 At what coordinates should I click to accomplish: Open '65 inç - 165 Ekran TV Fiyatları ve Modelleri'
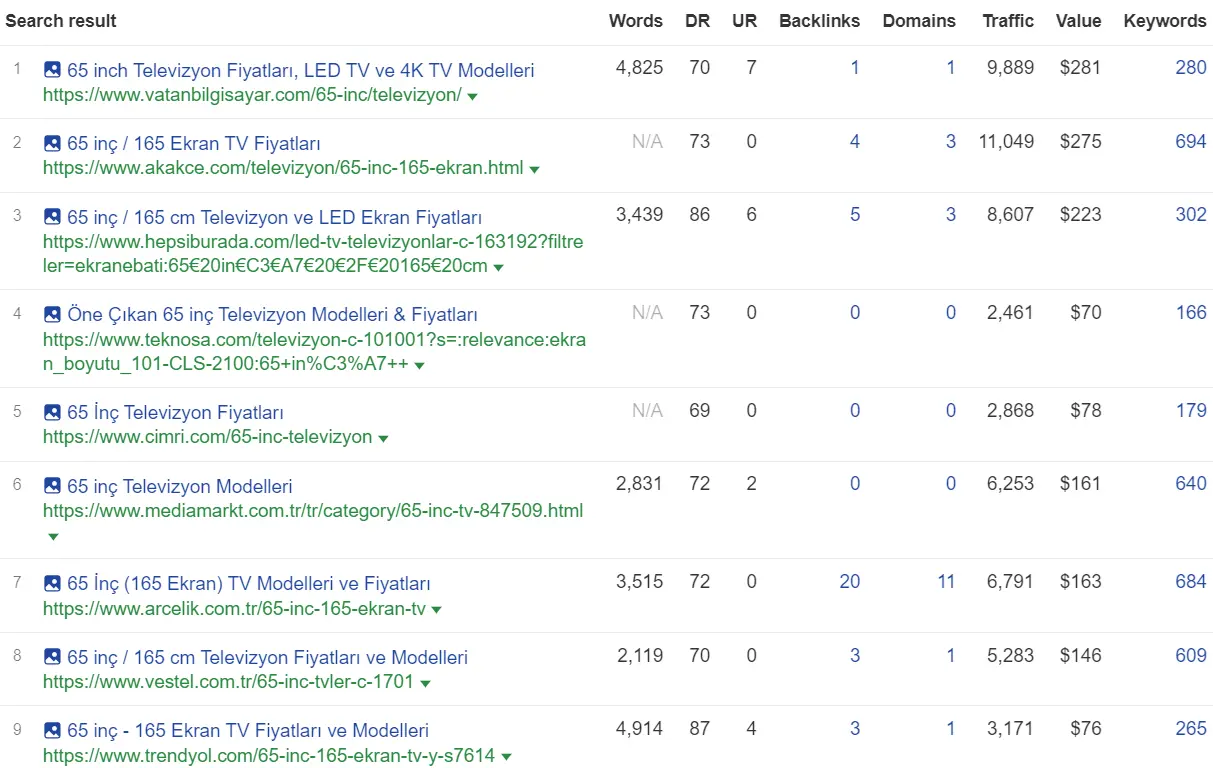pyautogui.click(x=248, y=730)
